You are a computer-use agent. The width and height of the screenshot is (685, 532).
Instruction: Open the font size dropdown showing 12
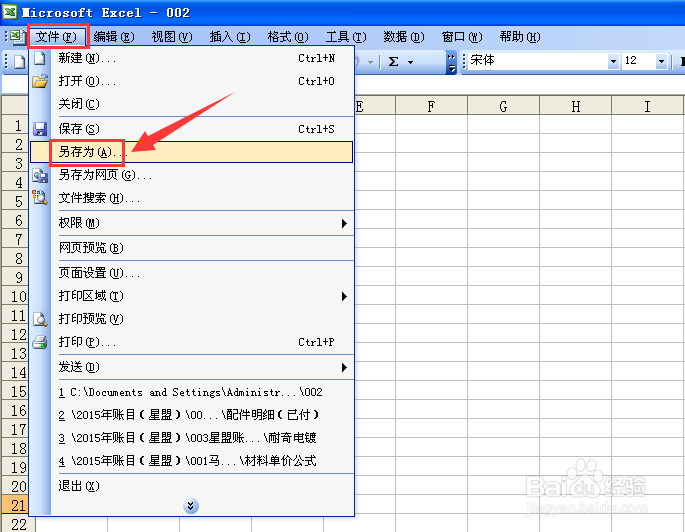(661, 62)
